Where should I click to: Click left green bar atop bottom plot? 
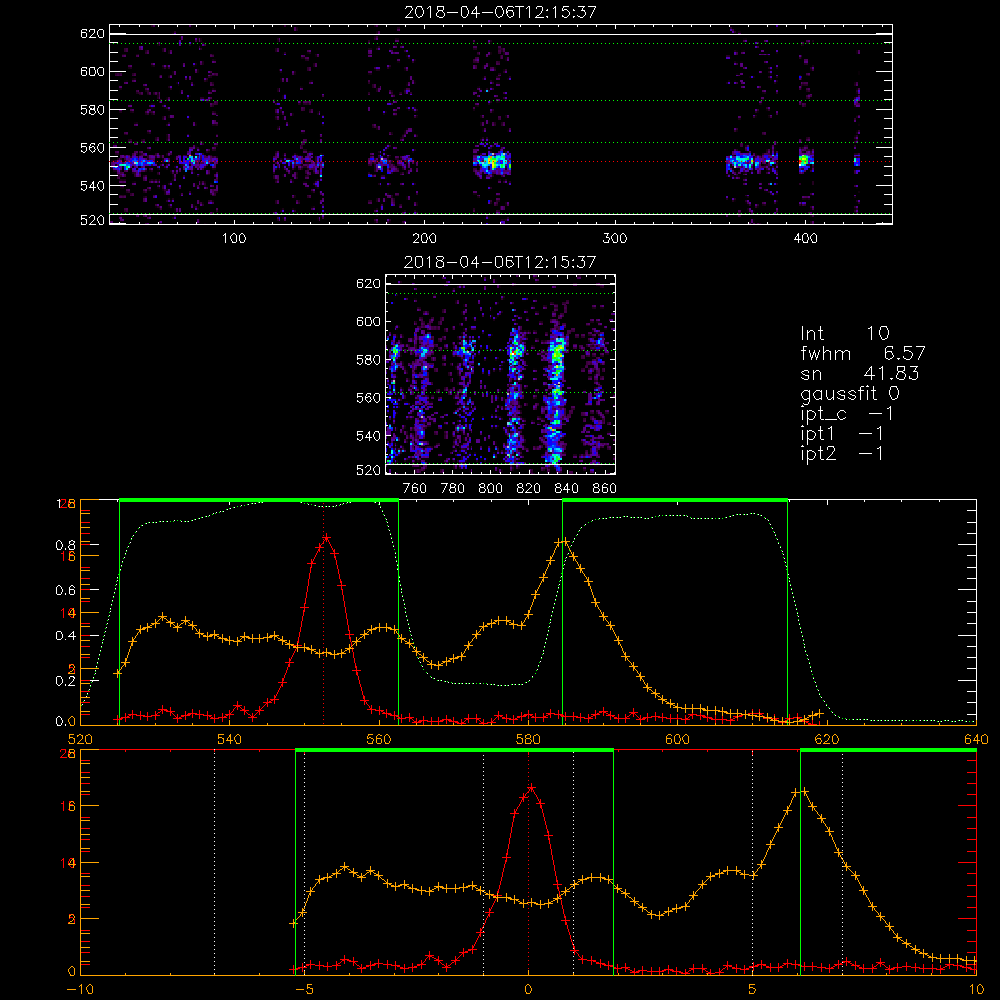(454, 751)
